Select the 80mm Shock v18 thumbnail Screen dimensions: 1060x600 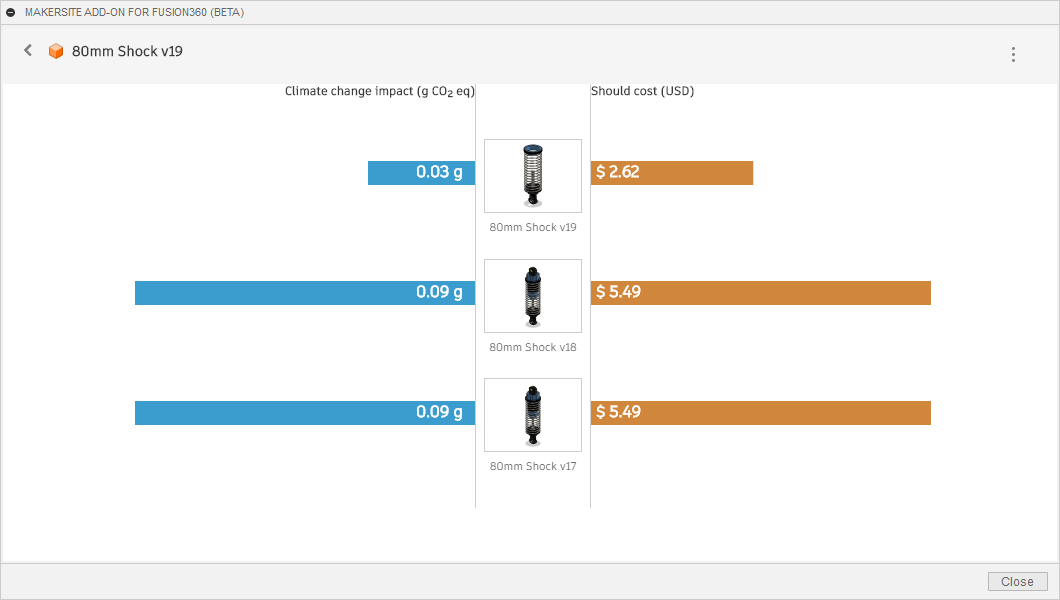533,296
